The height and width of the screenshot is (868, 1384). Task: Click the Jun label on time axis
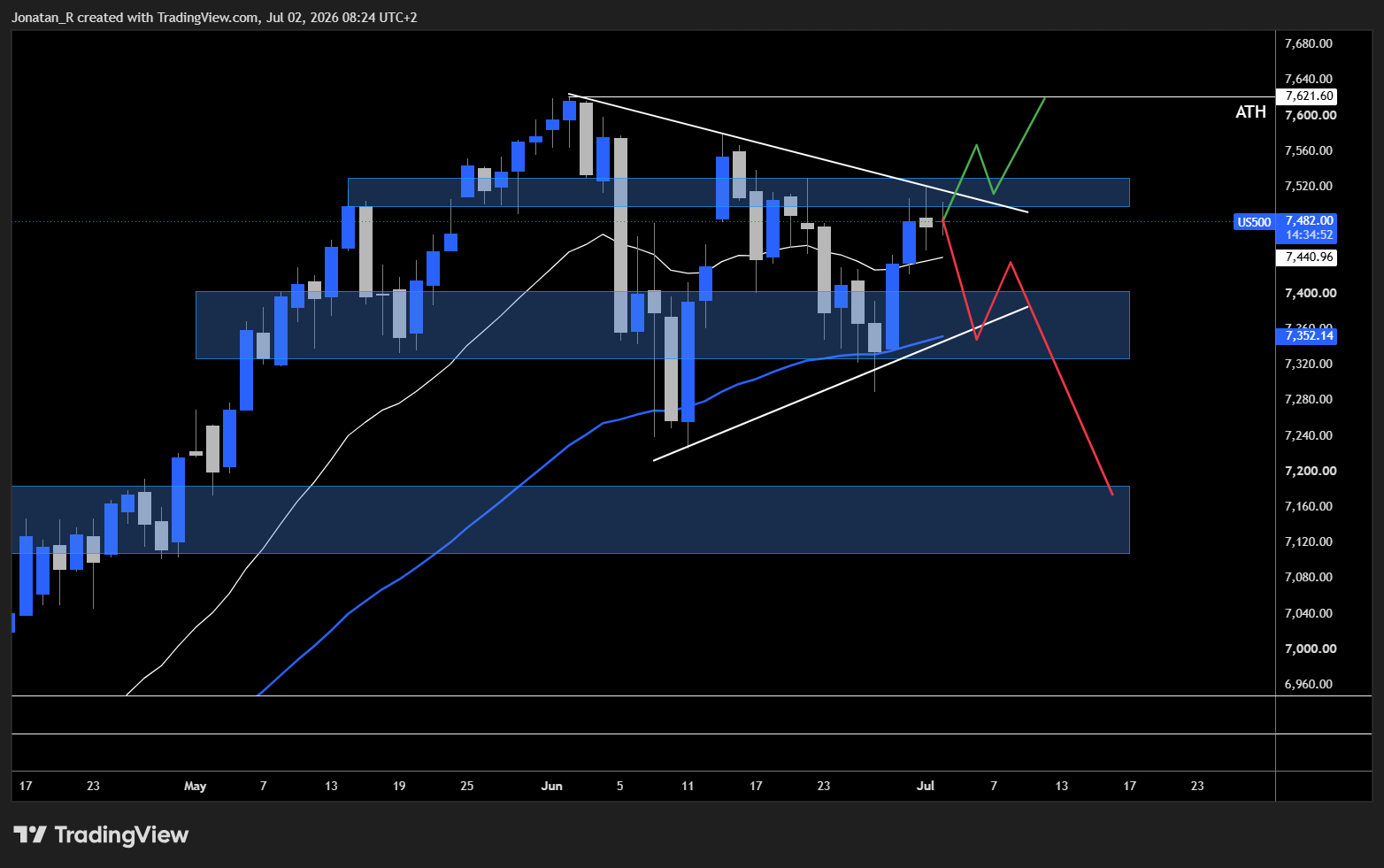[551, 786]
